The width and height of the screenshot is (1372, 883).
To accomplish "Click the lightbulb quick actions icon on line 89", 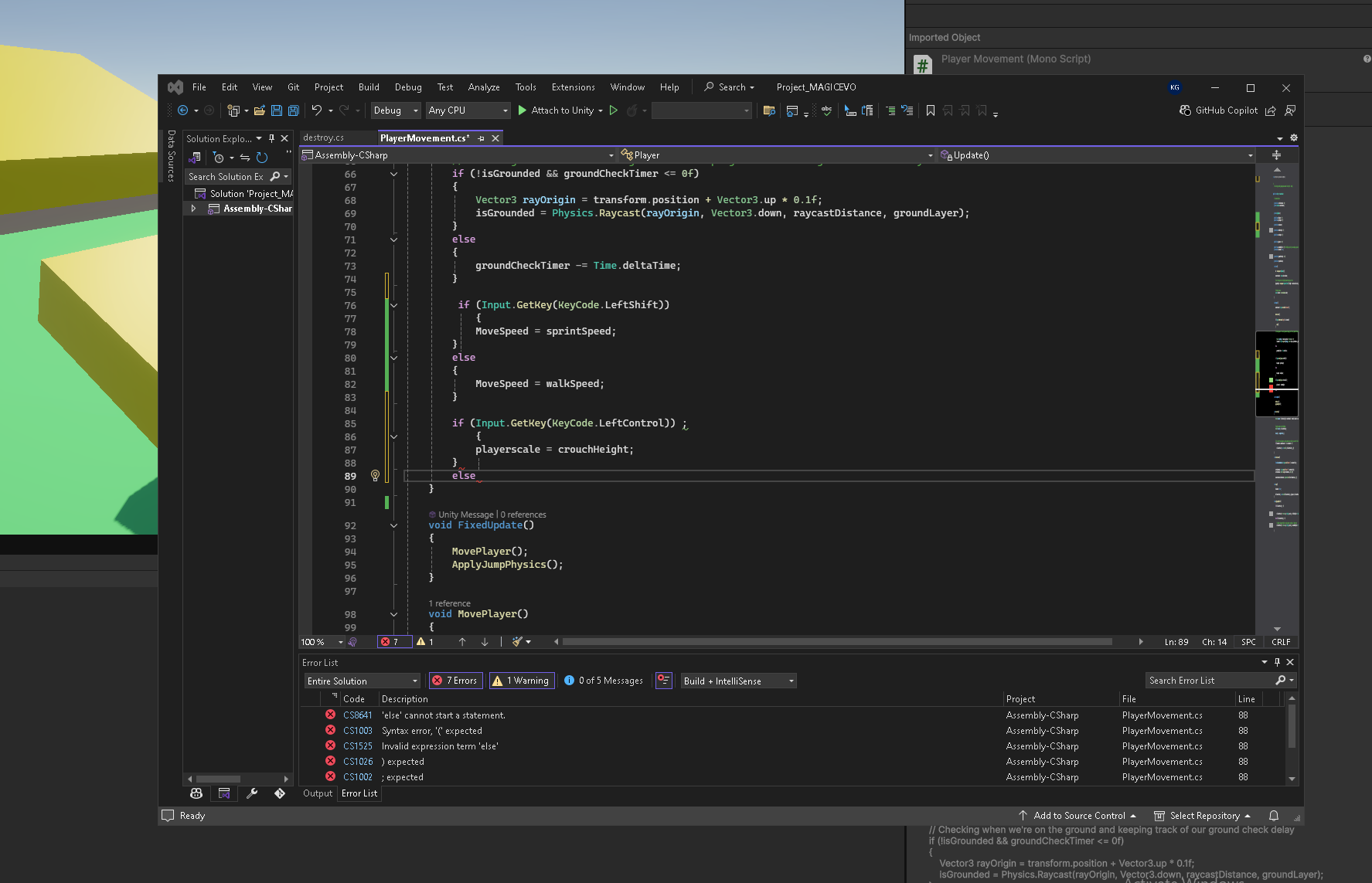I will [x=375, y=476].
